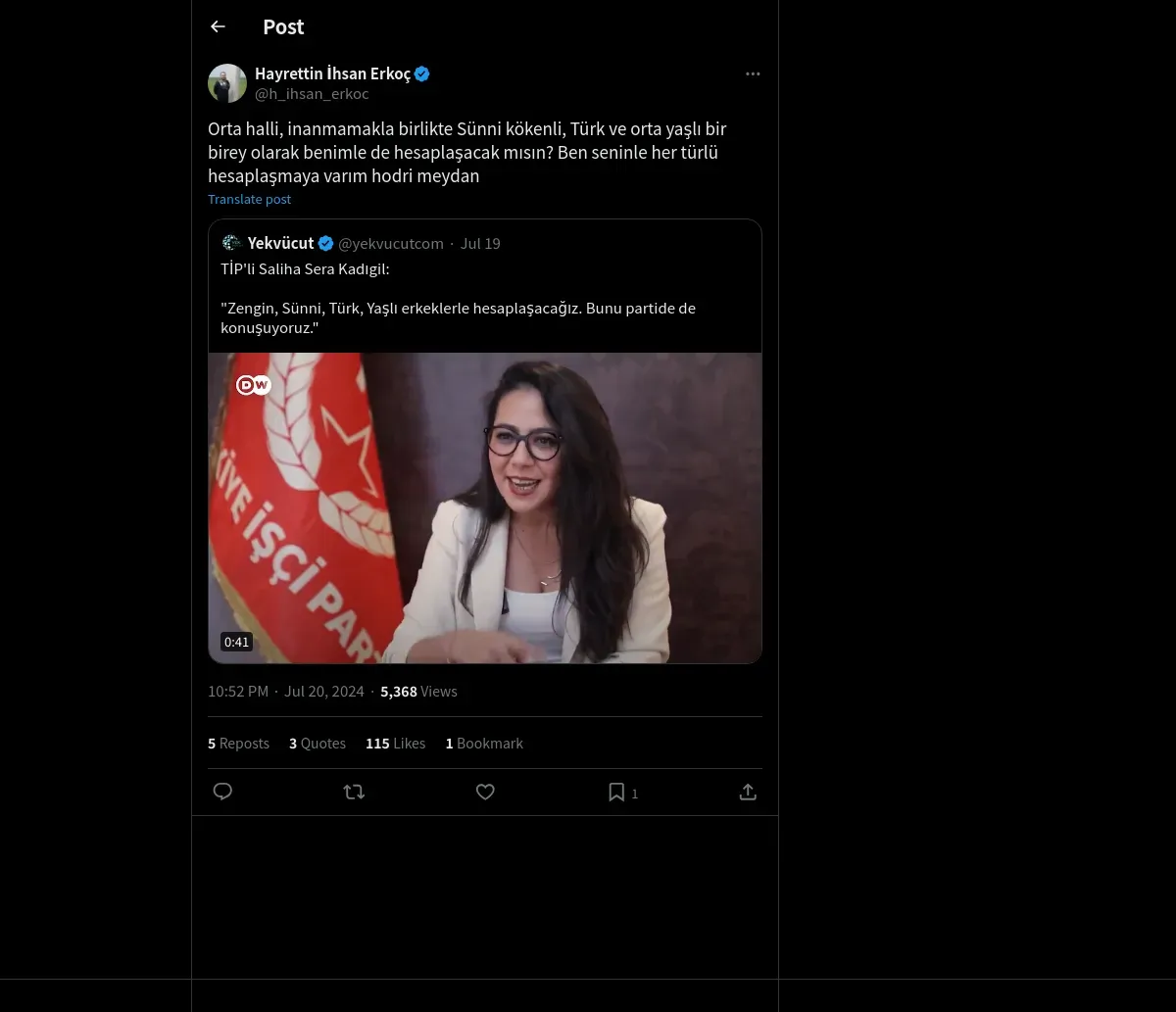View the 5 Reposts list
This screenshot has width=1176, height=1012.
point(238,744)
